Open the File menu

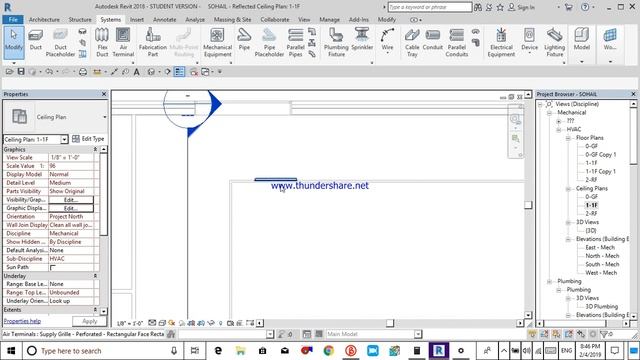point(13,20)
